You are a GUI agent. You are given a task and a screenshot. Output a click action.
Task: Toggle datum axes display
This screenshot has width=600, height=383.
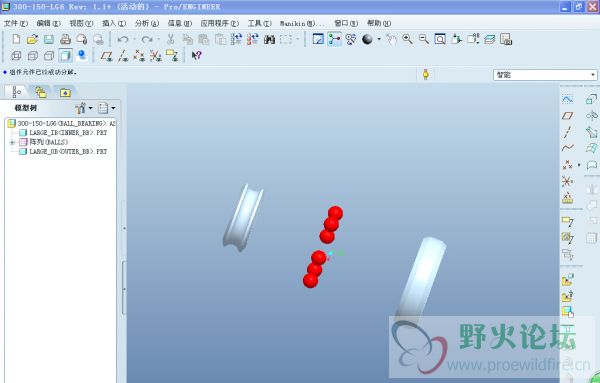pyautogui.click(x=122, y=56)
